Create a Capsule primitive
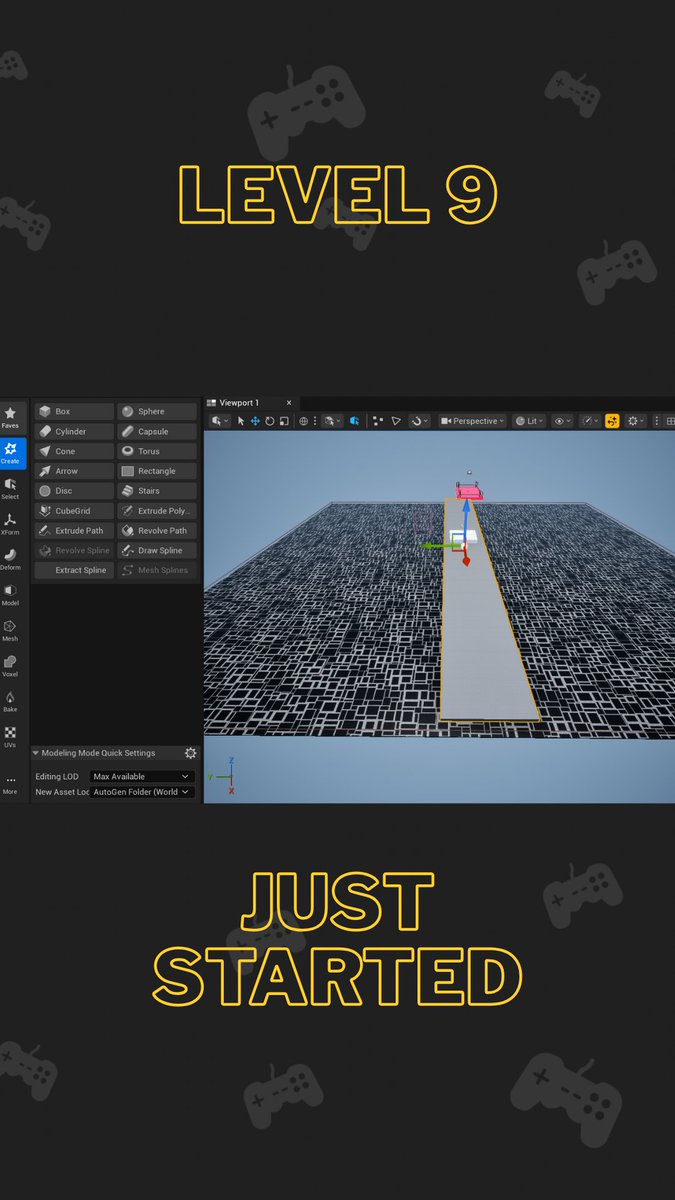 point(157,431)
